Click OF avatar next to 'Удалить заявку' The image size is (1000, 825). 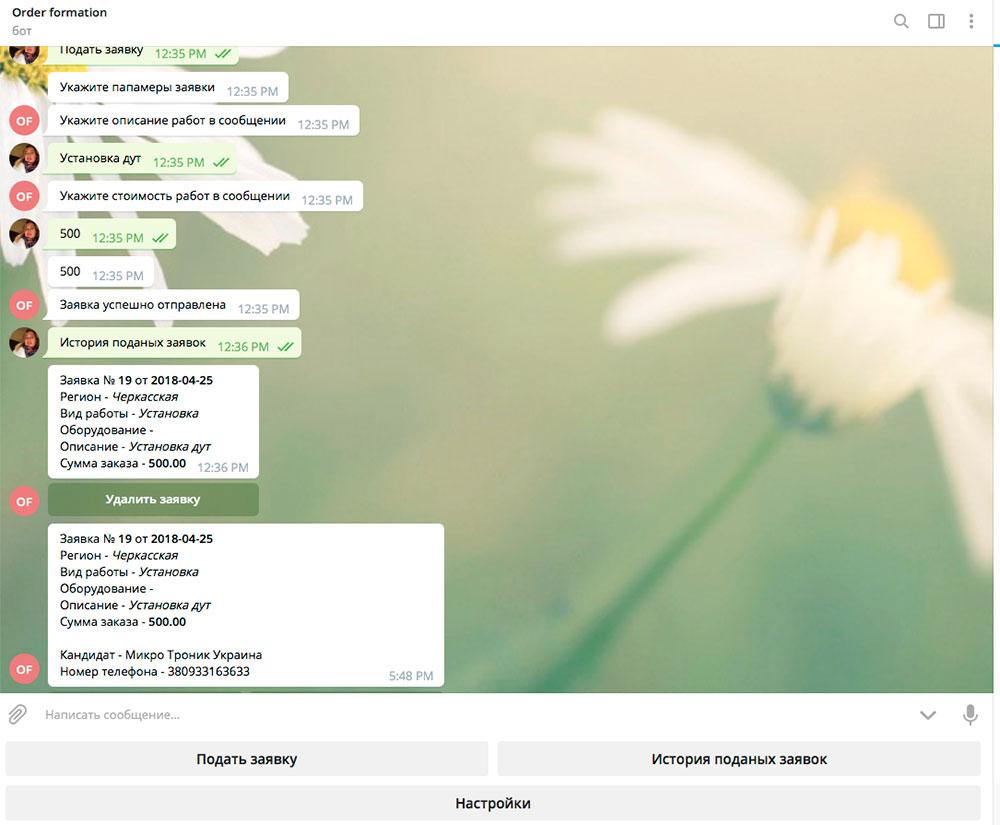click(24, 502)
